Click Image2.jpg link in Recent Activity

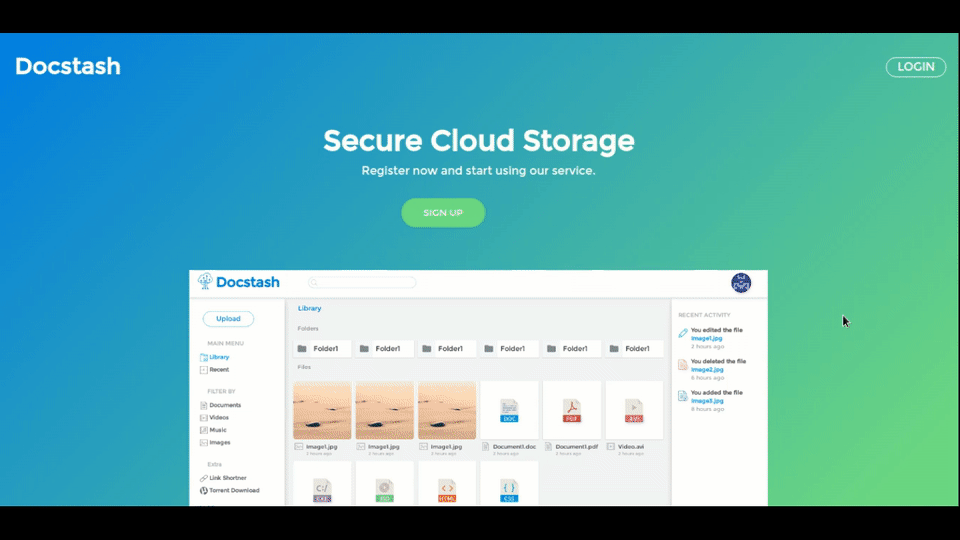click(x=705, y=369)
